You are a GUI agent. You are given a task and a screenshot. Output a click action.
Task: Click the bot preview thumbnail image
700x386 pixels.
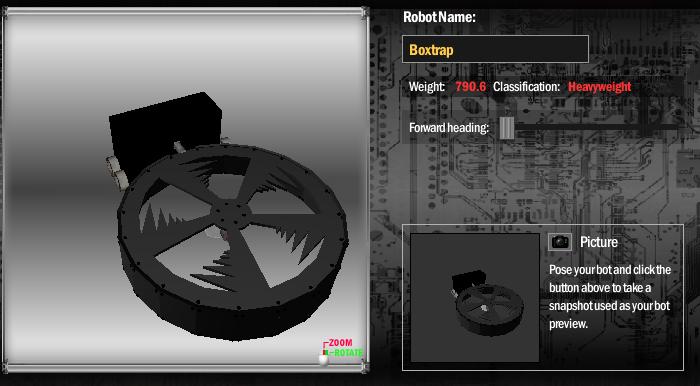coord(475,297)
